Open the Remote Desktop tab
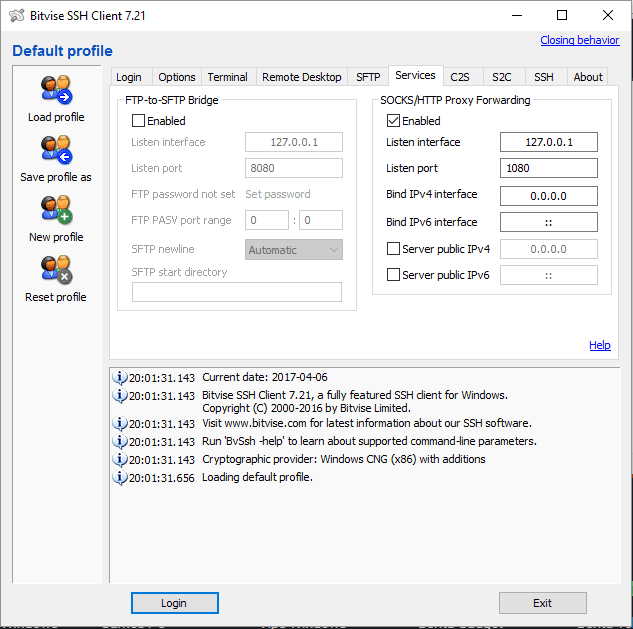The height and width of the screenshot is (629, 633). click(302, 77)
